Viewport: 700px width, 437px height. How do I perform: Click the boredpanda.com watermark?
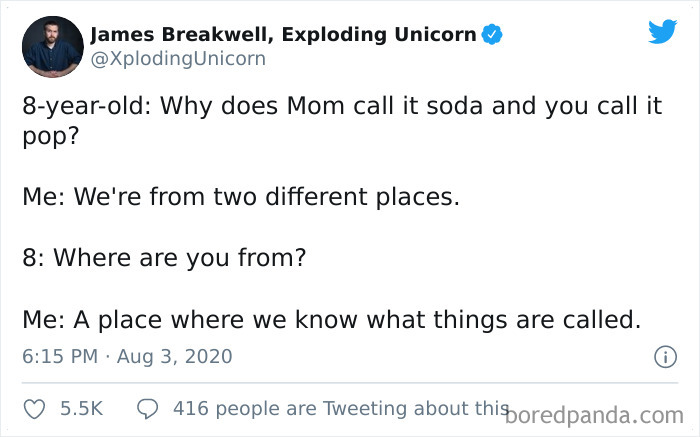coord(597,413)
